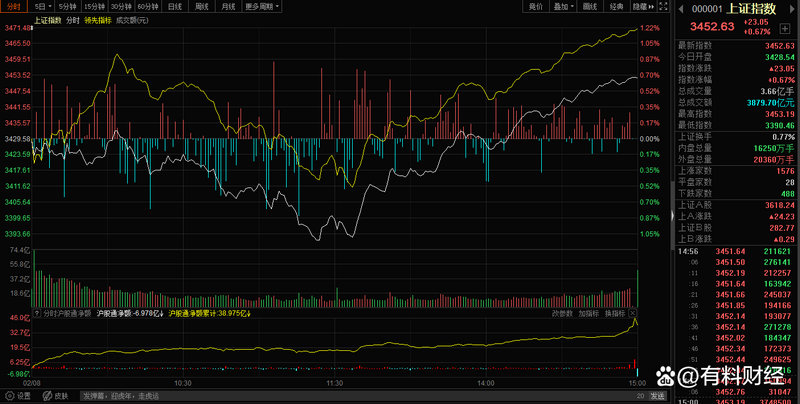
Task: Click the next stock right arrow
Action: 791,6
